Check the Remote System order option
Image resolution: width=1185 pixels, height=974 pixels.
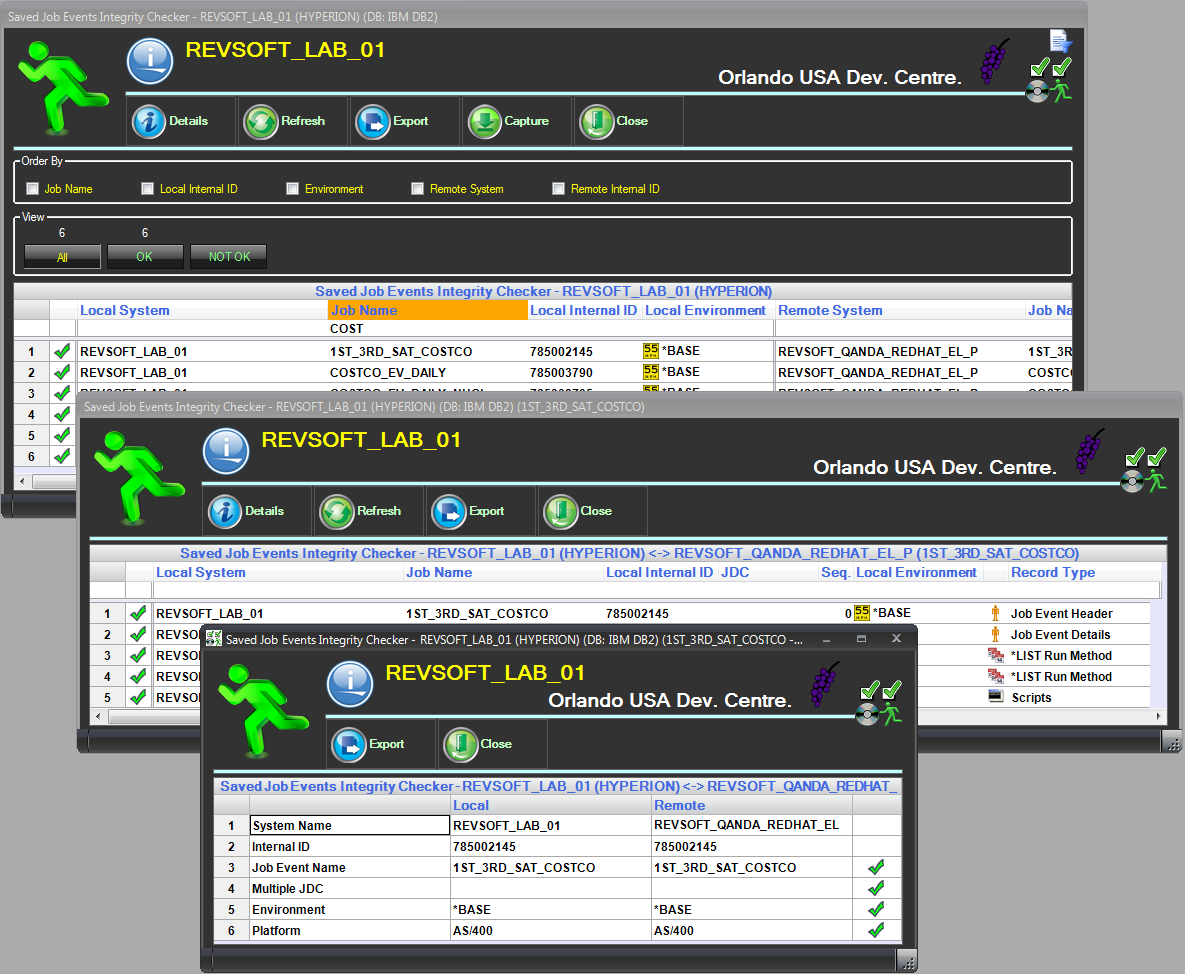(x=418, y=188)
